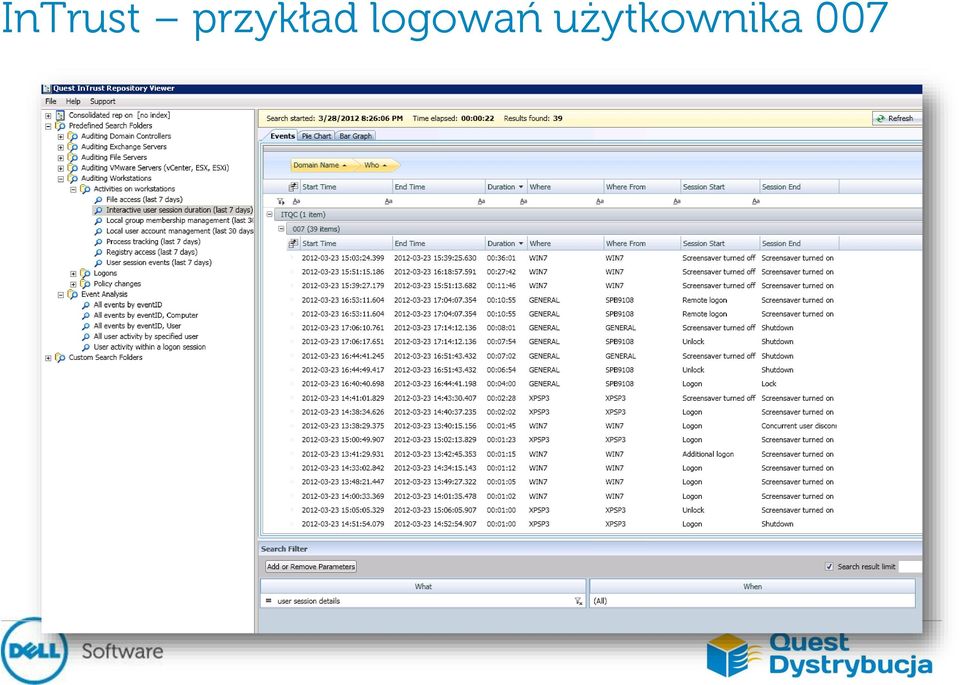Screen dimensions: 960x685
Task: Click the Policy changes folder icon
Action: [x=85, y=284]
